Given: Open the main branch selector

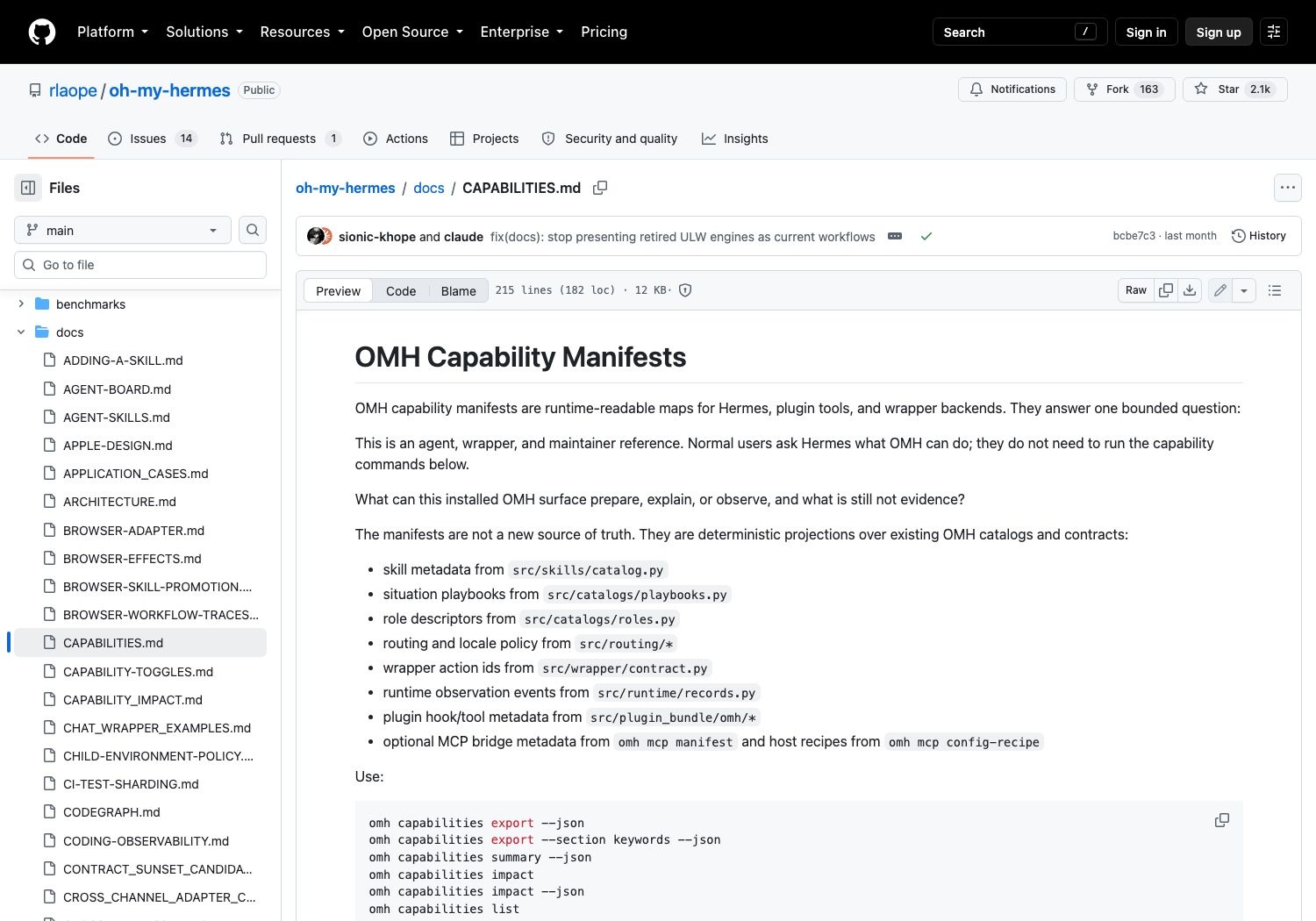Looking at the screenshot, I should coord(123,230).
